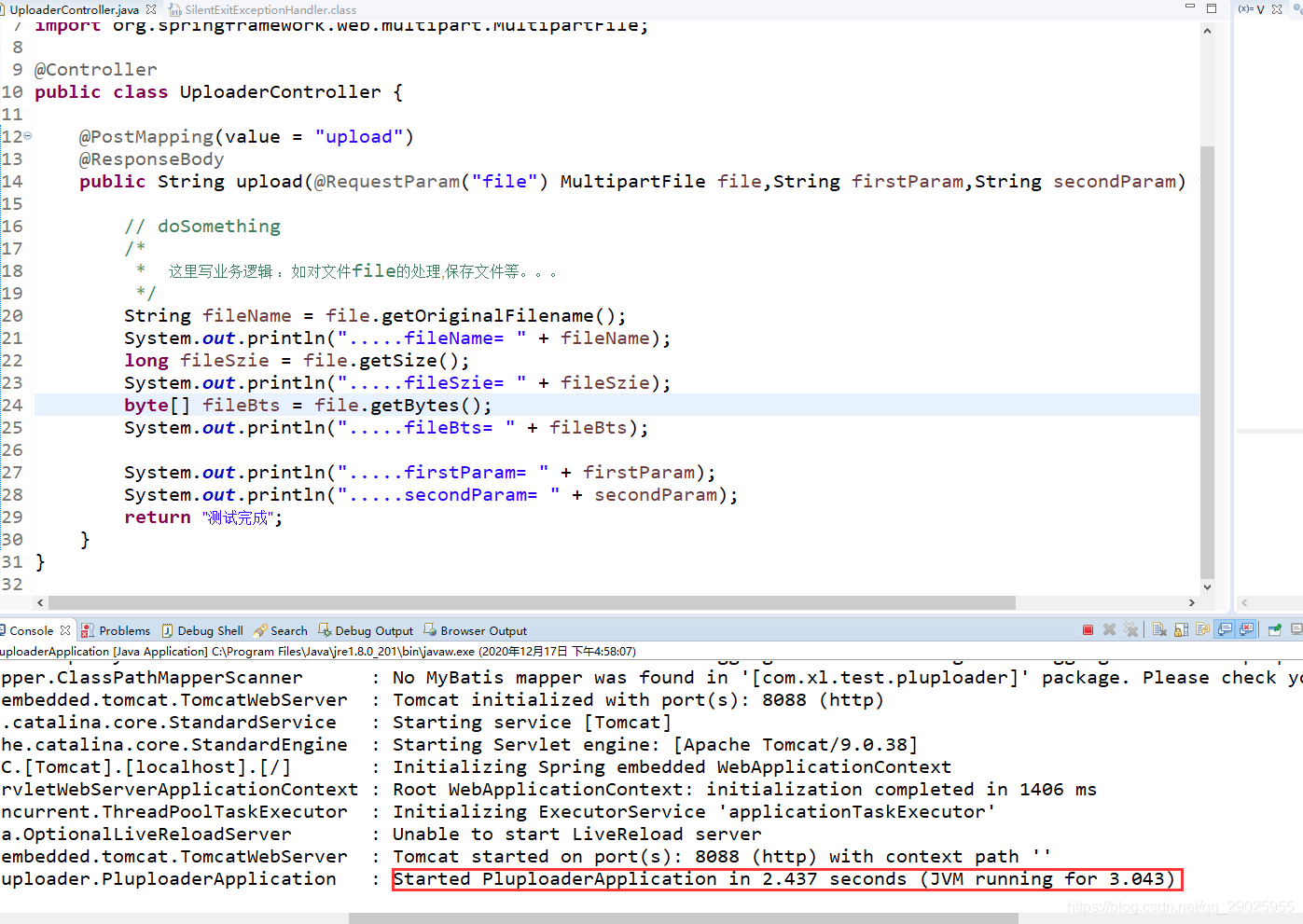Screen dimensions: 1303x924
Task: Click 'file.getSize()' on line 22
Action: 381,361
